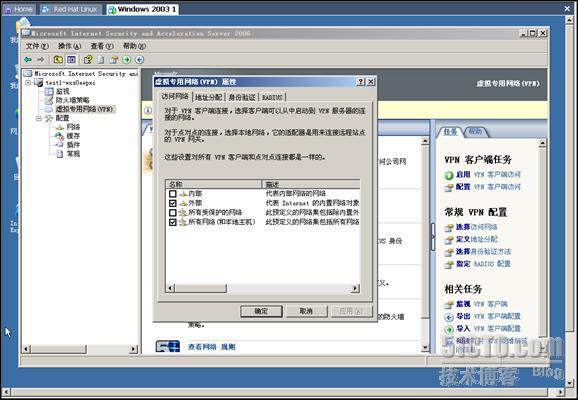Image resolution: width=578 pixels, height=400 pixels.
Task: Click the server icon for test1 node
Action: (x=38, y=83)
